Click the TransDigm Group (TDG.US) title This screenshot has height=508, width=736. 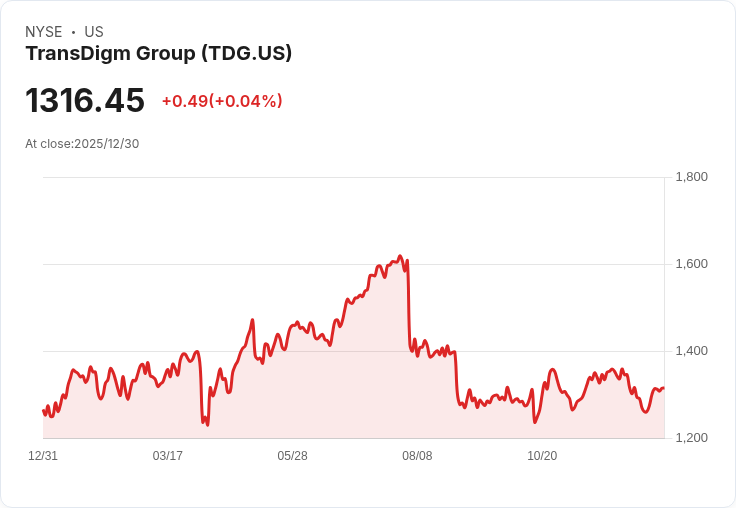(159, 54)
